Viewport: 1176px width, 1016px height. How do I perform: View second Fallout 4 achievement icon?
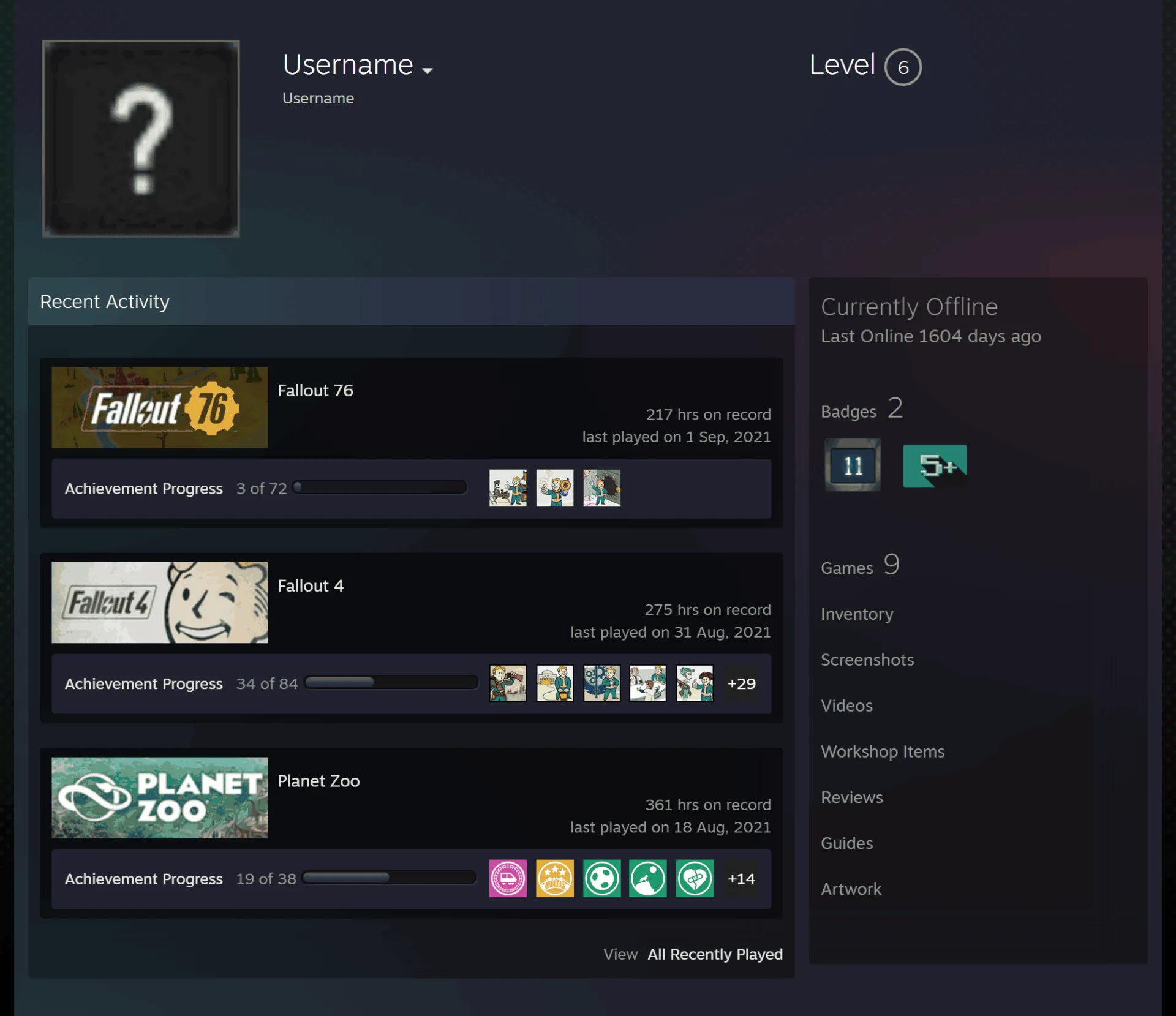point(555,683)
